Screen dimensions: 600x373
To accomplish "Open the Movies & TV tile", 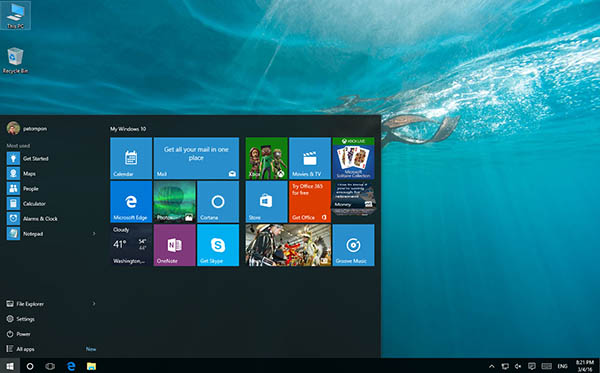I will [310, 158].
